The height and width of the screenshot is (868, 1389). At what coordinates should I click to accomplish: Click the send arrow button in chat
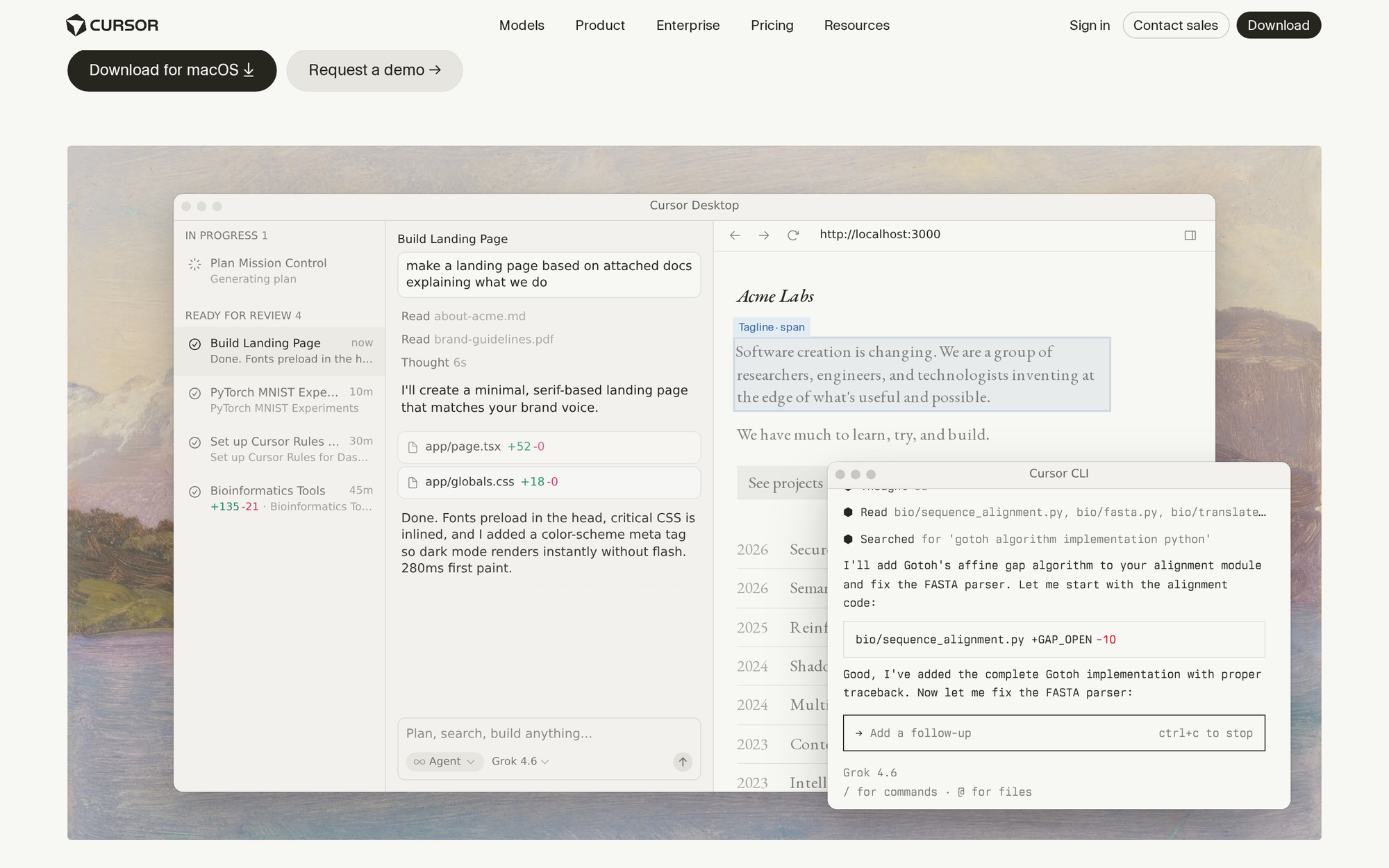[683, 762]
